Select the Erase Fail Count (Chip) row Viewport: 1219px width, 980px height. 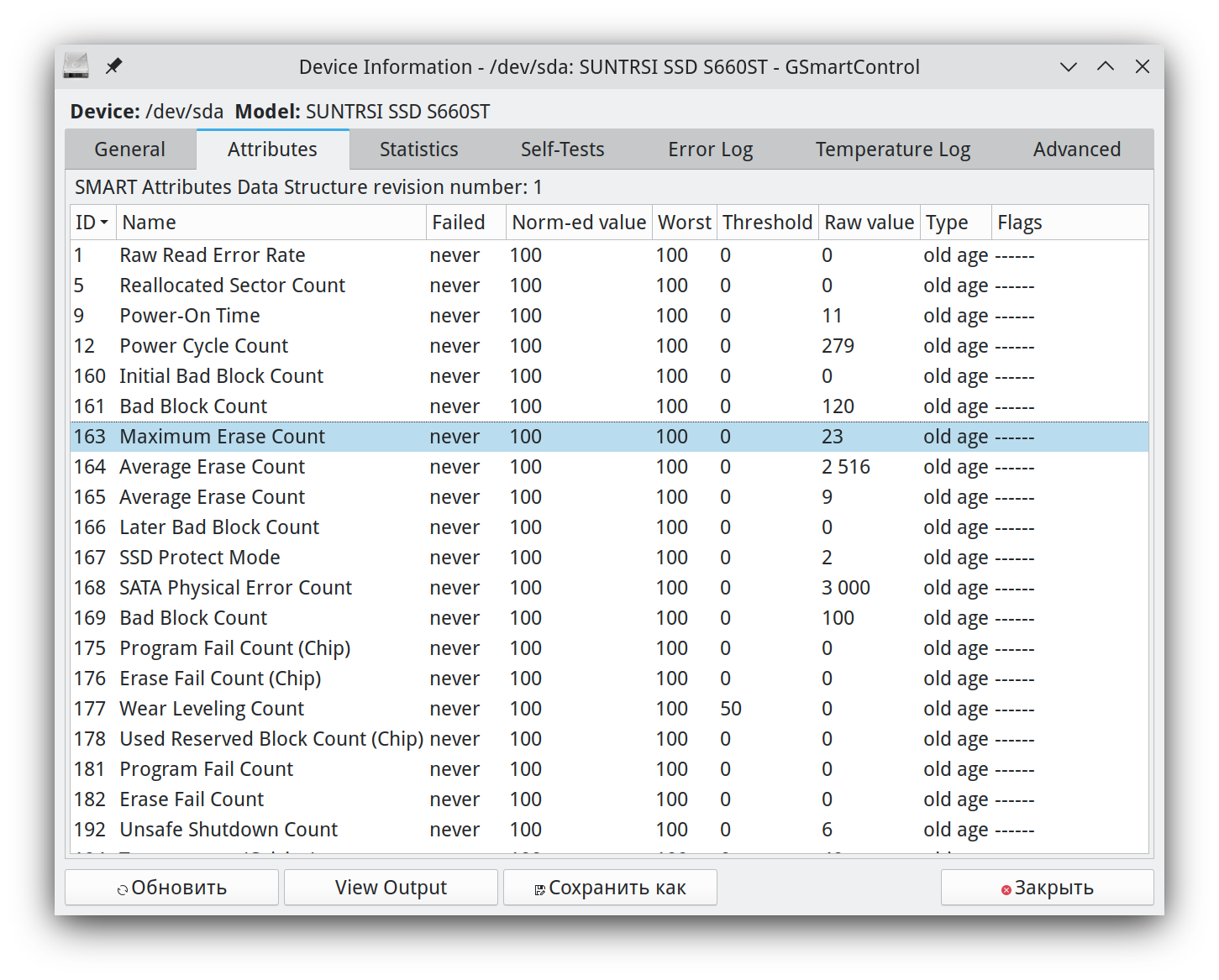(609, 679)
